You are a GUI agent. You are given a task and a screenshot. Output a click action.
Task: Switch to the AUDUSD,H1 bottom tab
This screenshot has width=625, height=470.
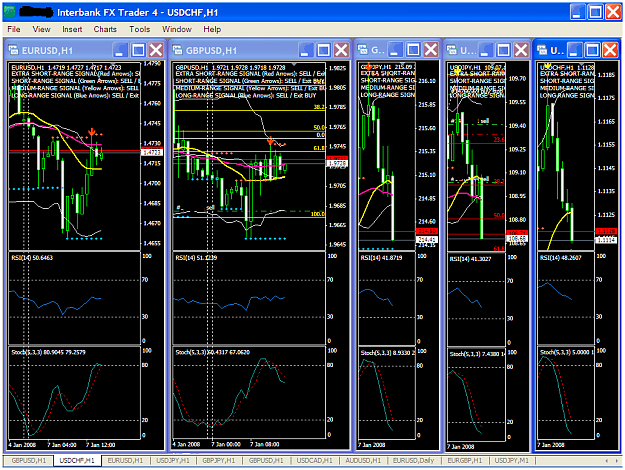363,460
